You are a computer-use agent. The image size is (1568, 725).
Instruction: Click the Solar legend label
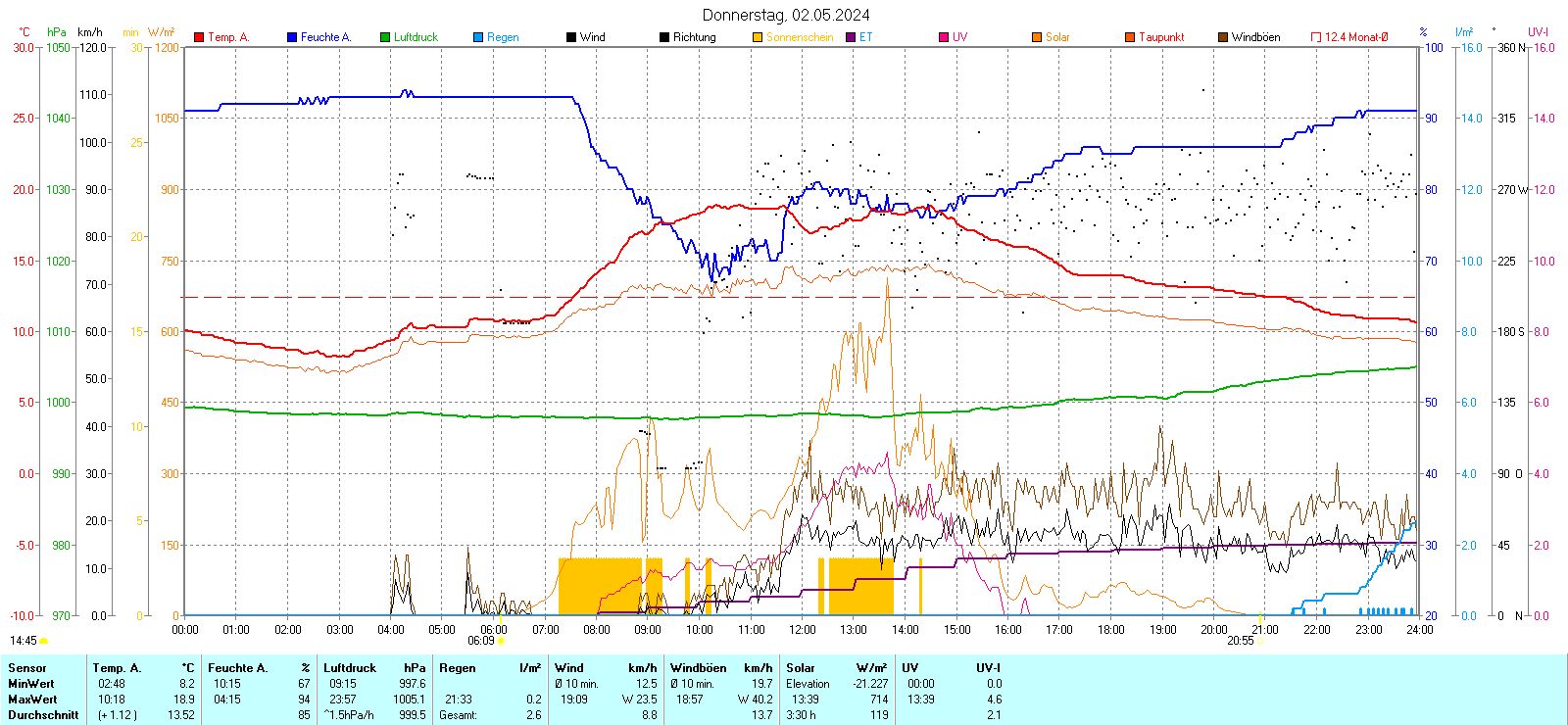click(1057, 37)
